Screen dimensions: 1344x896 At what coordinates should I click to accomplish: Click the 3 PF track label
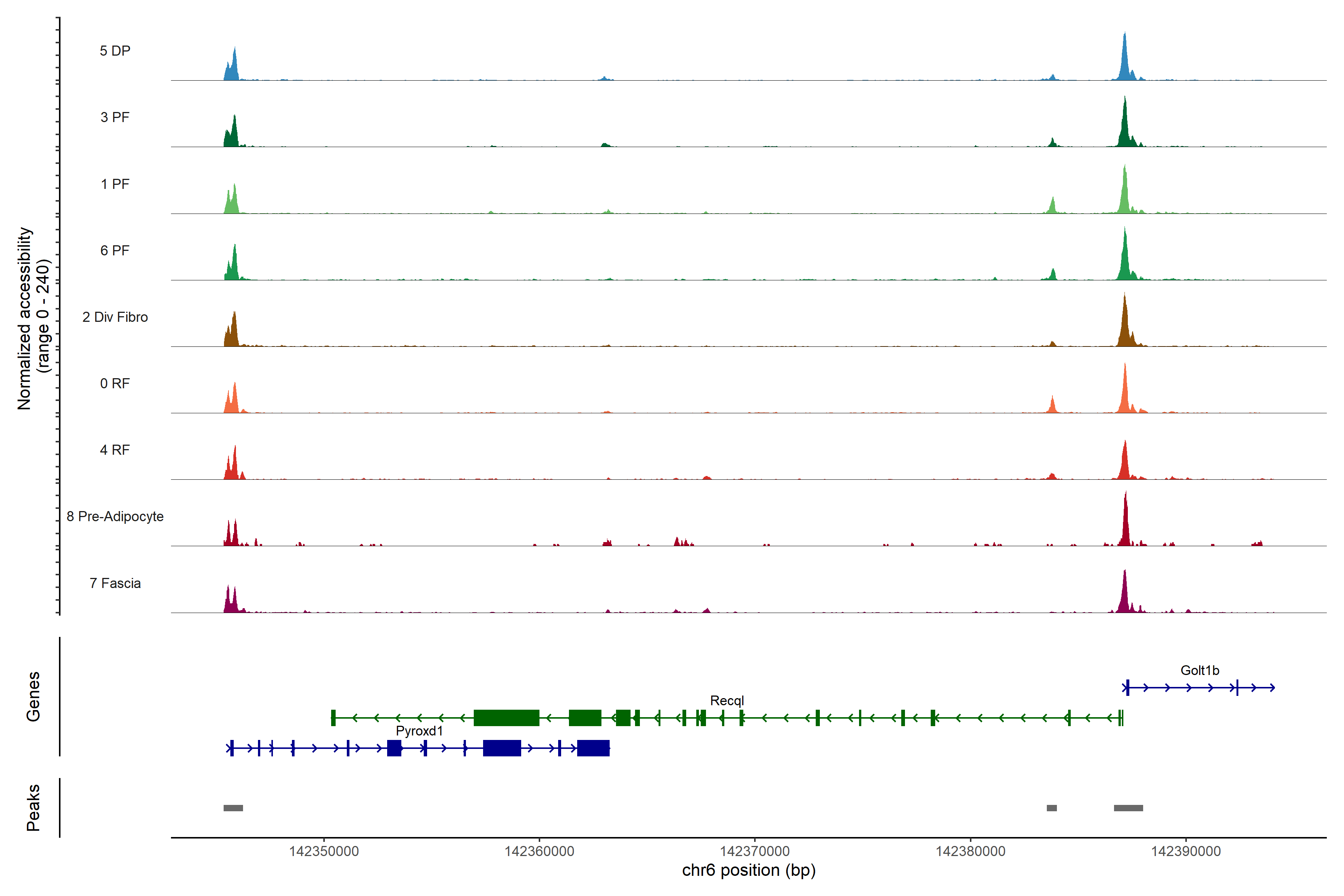[115, 117]
